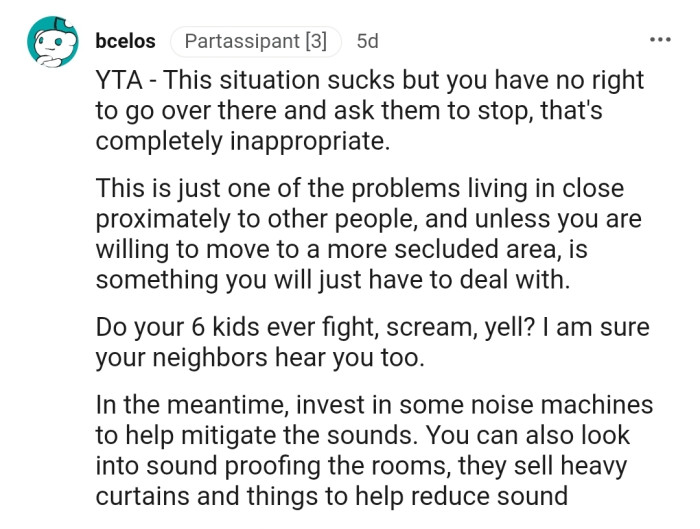Click the Partassipant [3] flair badge
The height and width of the screenshot is (529, 700).
256,42
